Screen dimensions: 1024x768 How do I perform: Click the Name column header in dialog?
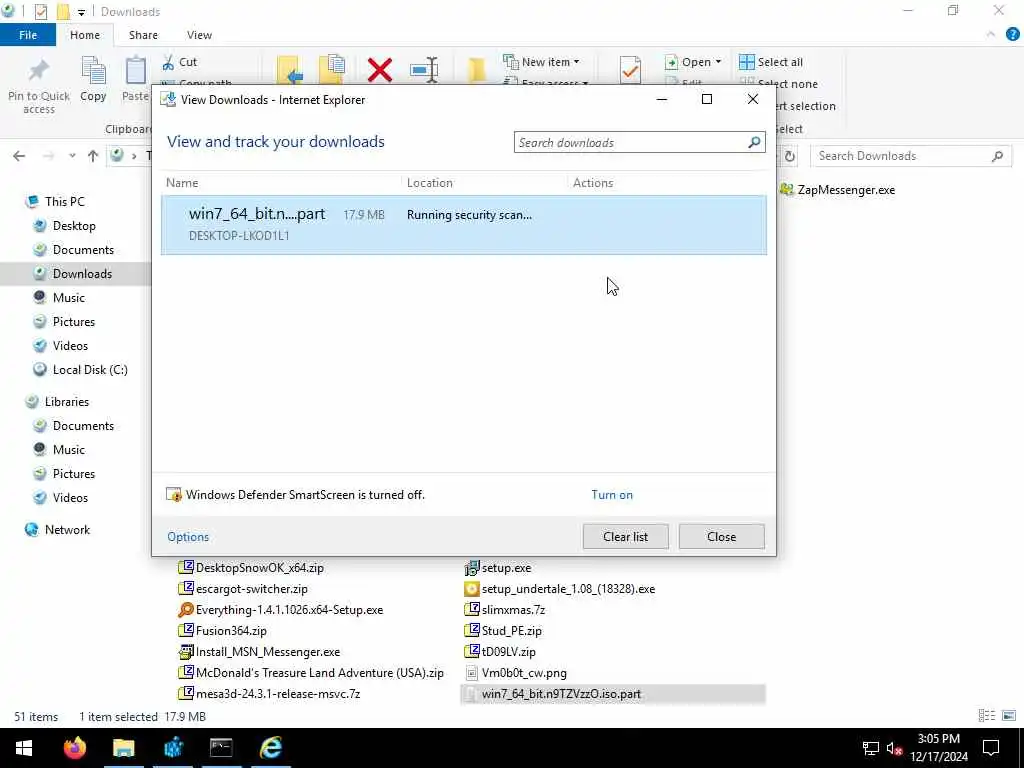coord(182,183)
